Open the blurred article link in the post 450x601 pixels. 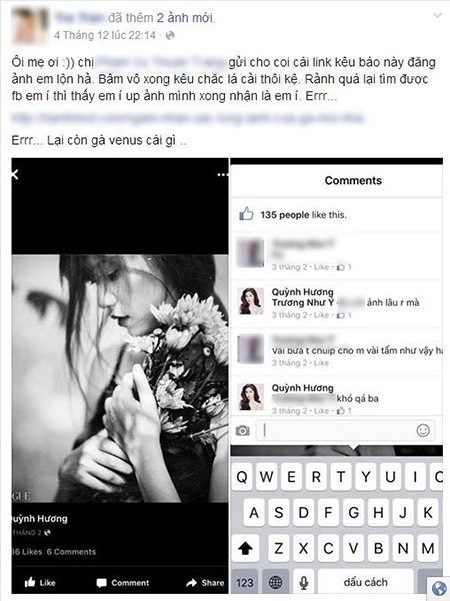tap(188, 118)
